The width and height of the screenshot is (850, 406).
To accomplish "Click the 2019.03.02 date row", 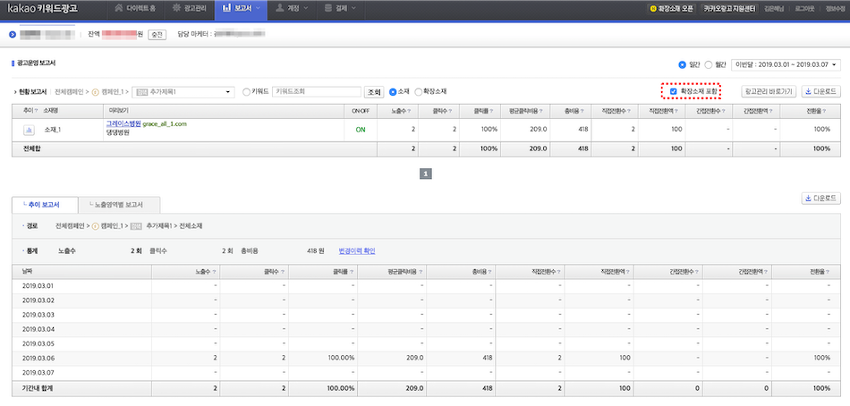I will point(426,300).
